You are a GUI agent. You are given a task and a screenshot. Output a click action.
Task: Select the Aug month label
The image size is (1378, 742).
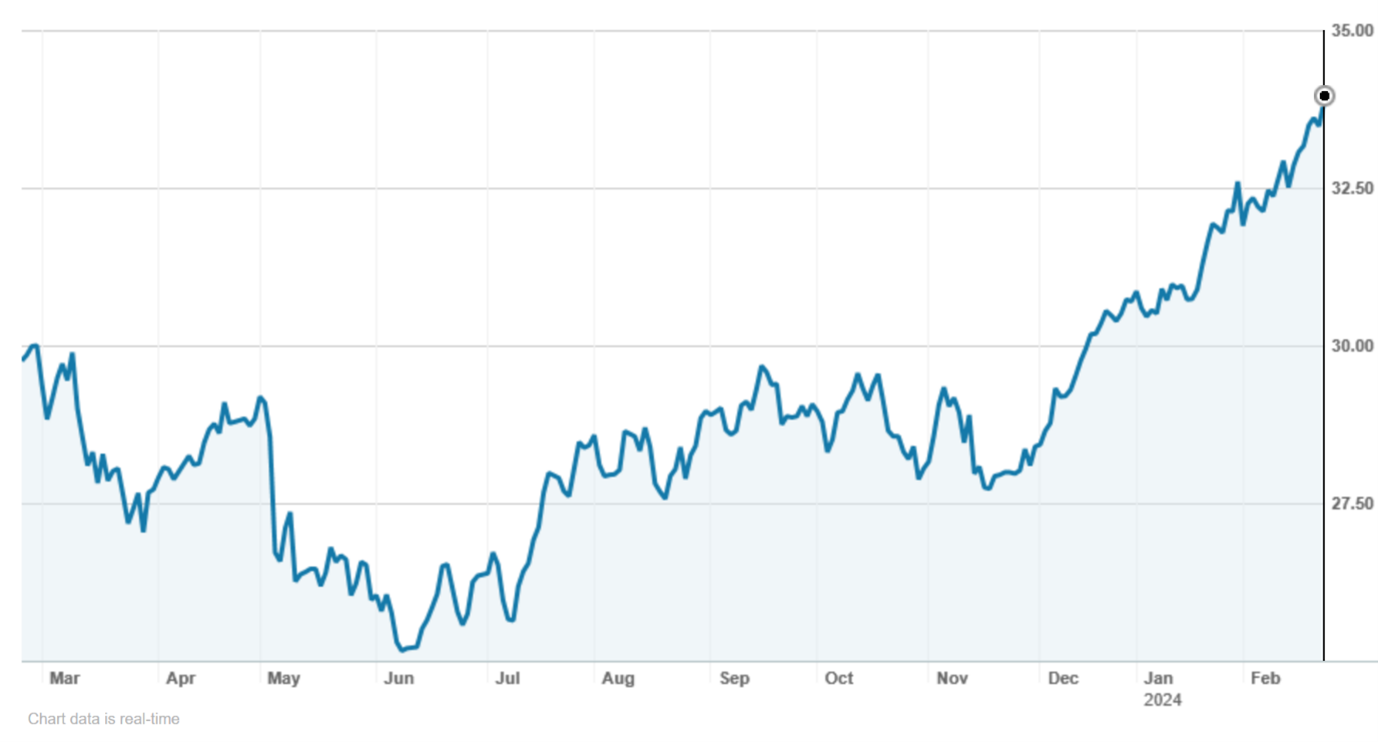click(x=618, y=679)
